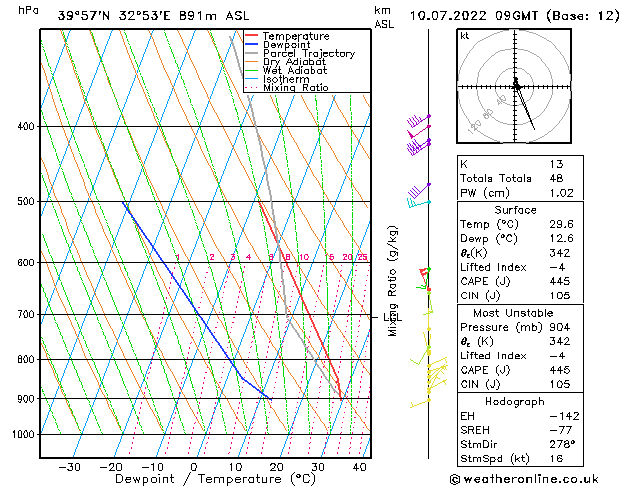Click the blue Dewpoint legend line sample

[x=251, y=44]
